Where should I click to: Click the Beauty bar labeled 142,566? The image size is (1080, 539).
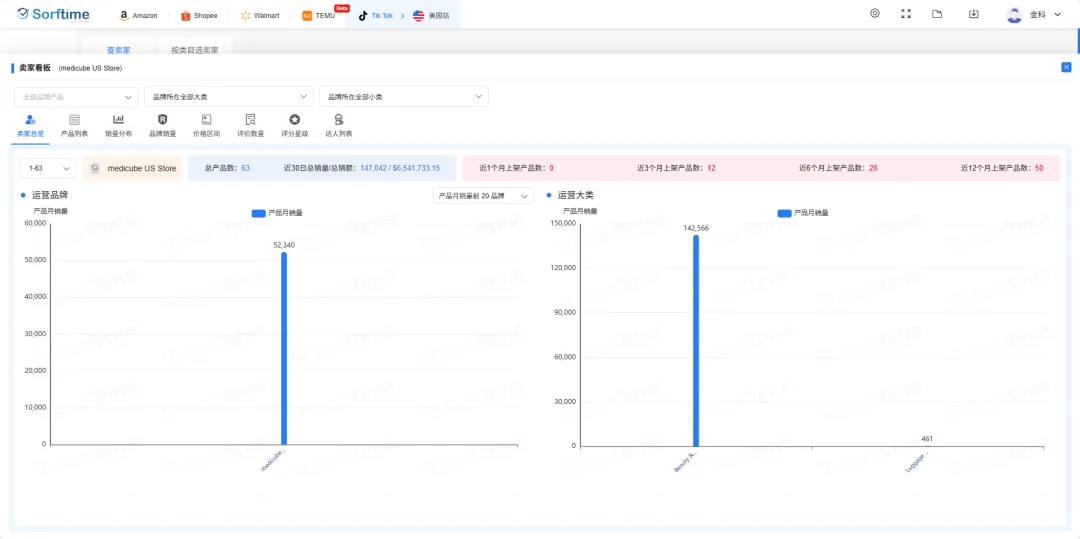point(696,341)
